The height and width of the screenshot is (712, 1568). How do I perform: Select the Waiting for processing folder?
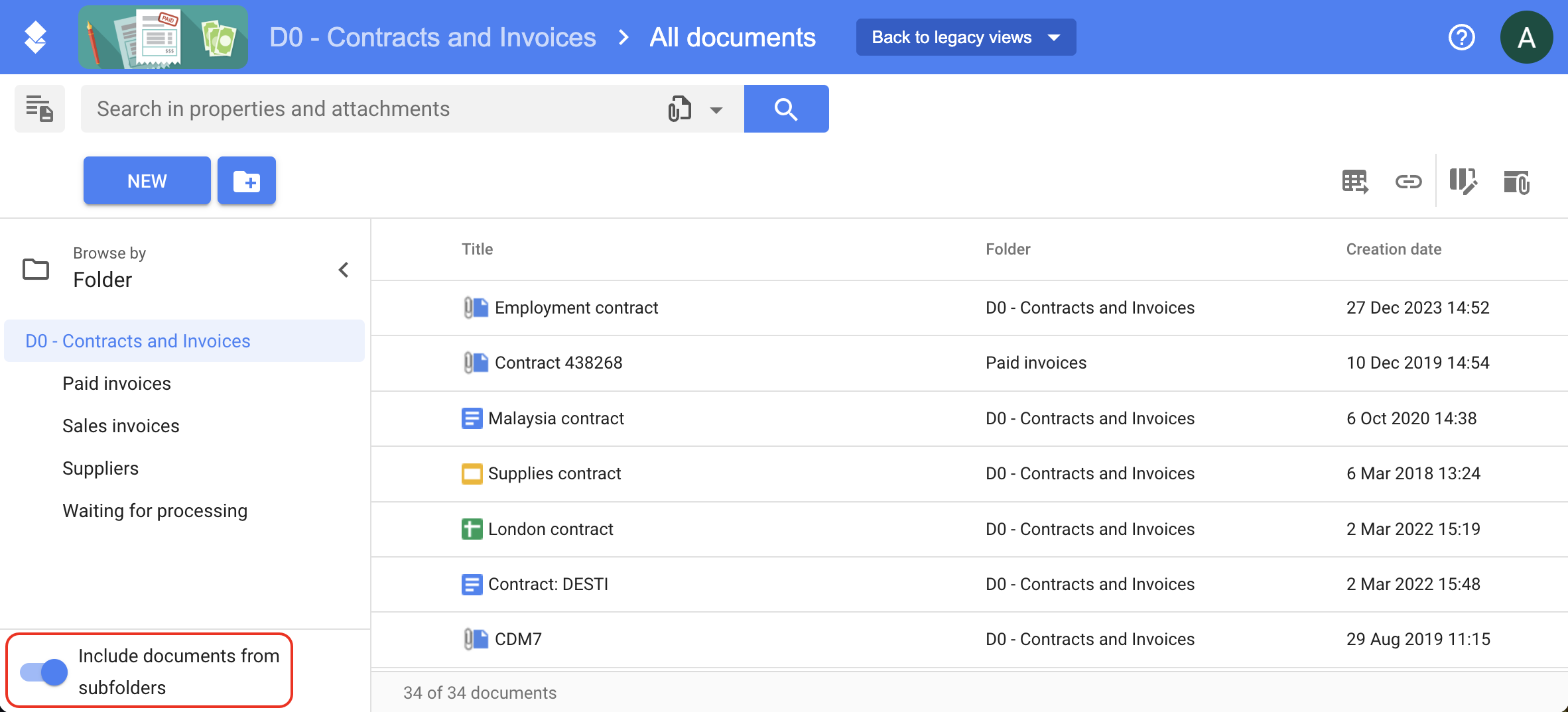coord(155,510)
